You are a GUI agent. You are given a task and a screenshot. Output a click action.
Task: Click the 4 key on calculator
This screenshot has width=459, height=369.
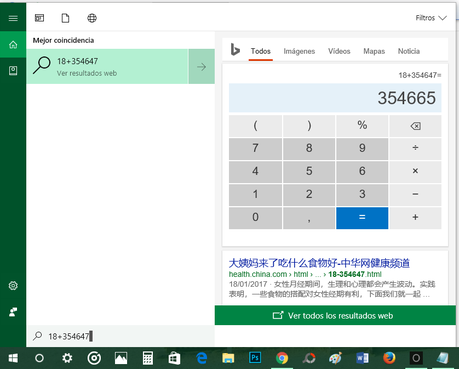pyautogui.click(x=255, y=172)
